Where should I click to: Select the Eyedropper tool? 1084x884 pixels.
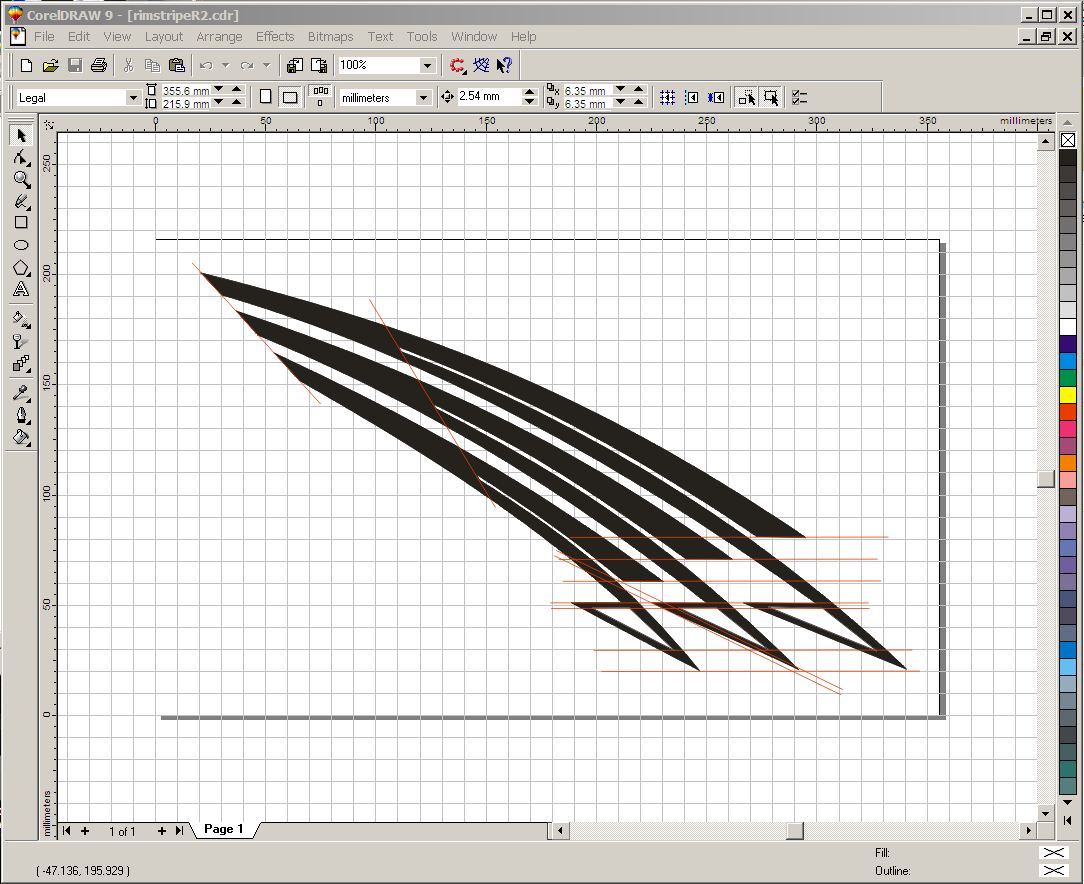pyautogui.click(x=21, y=393)
